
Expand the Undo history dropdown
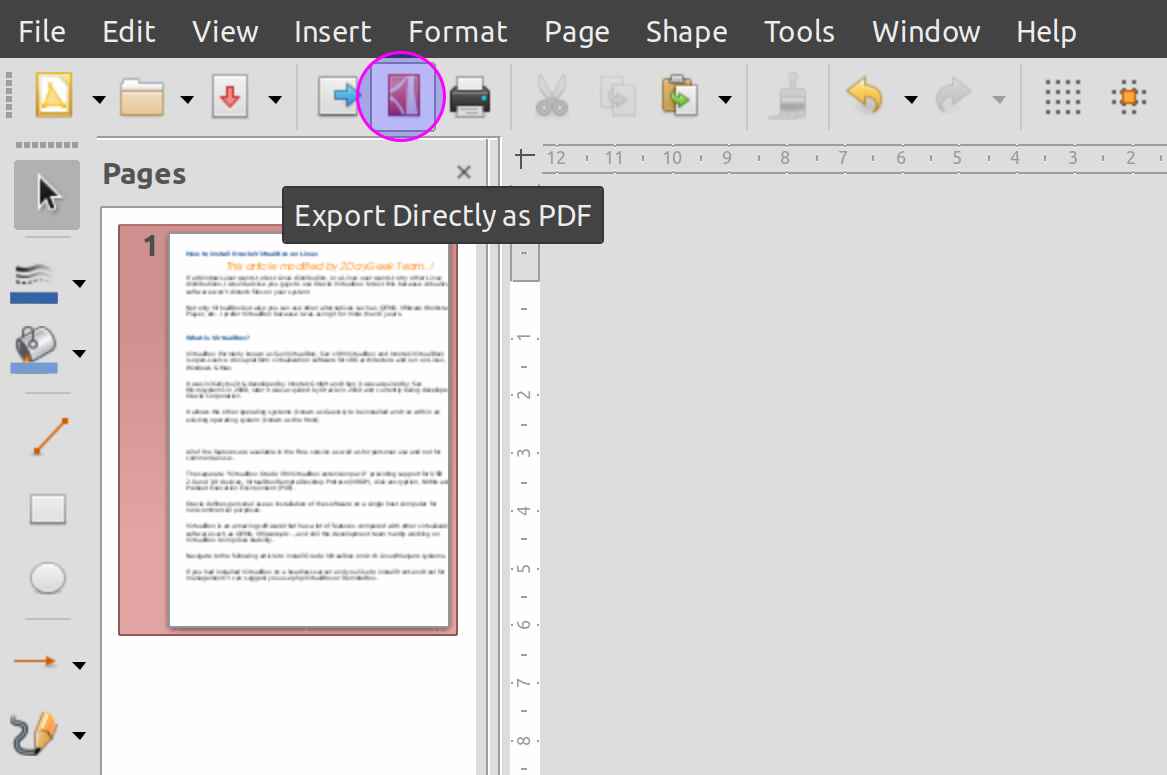tap(911, 97)
